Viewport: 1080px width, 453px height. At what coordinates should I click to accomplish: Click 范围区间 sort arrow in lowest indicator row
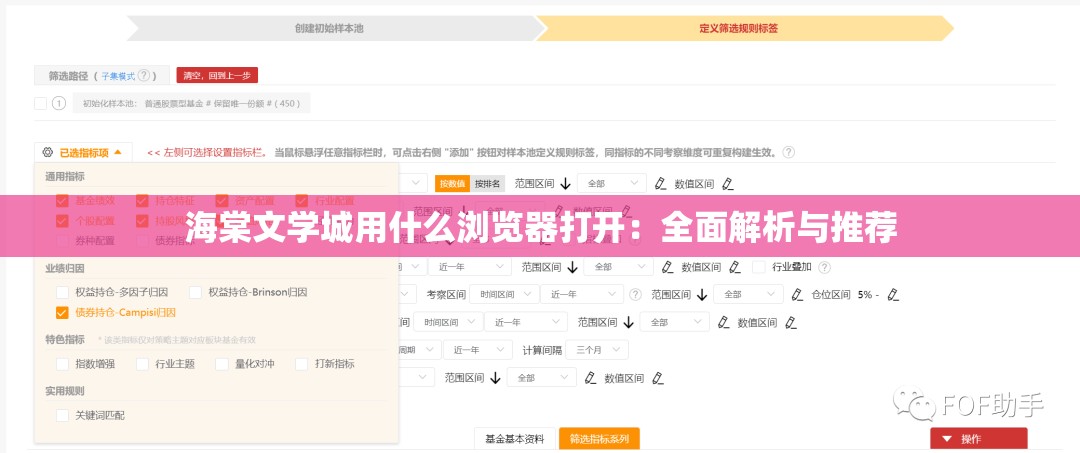[495, 378]
